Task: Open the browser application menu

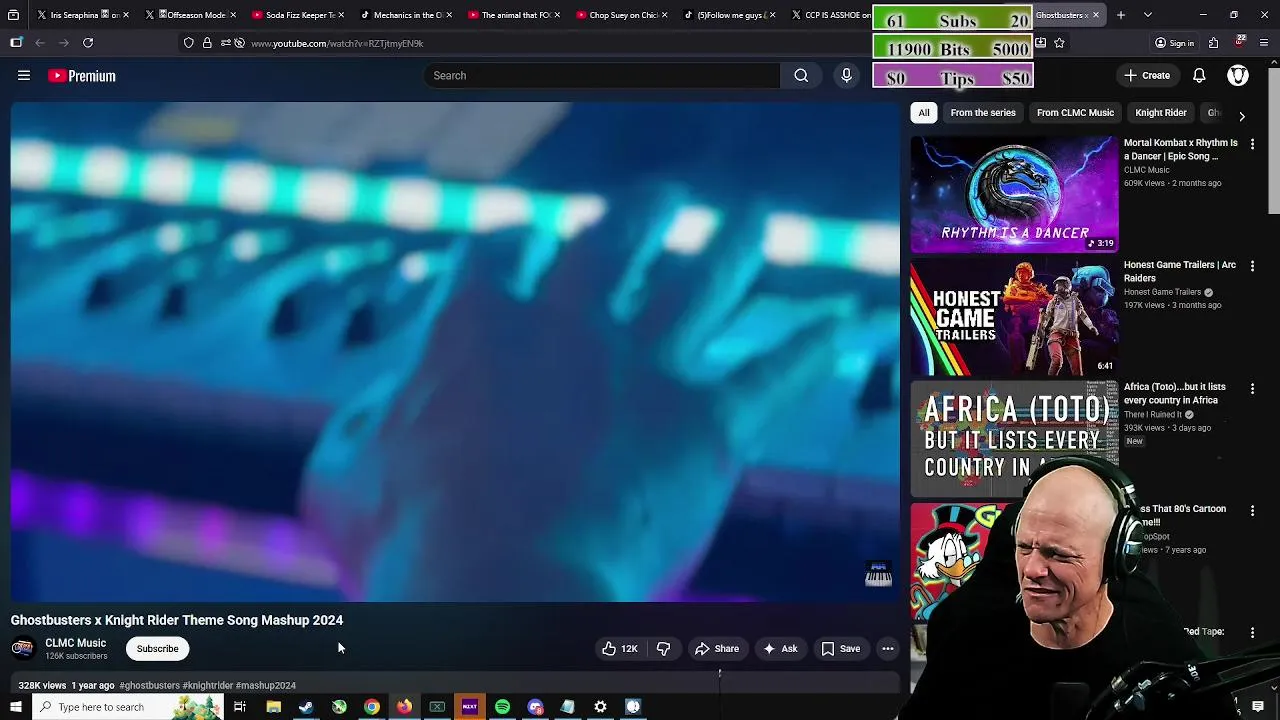Action: coord(1264,43)
